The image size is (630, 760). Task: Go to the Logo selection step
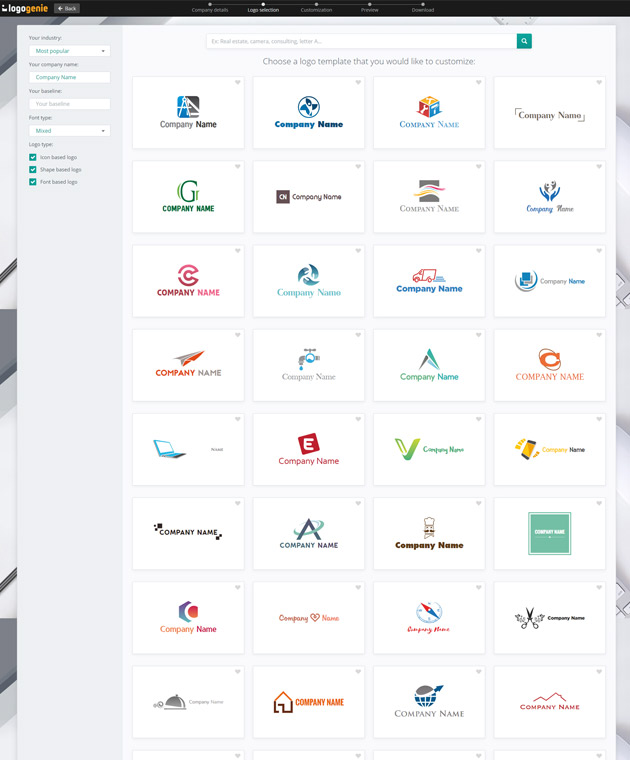point(263,8)
